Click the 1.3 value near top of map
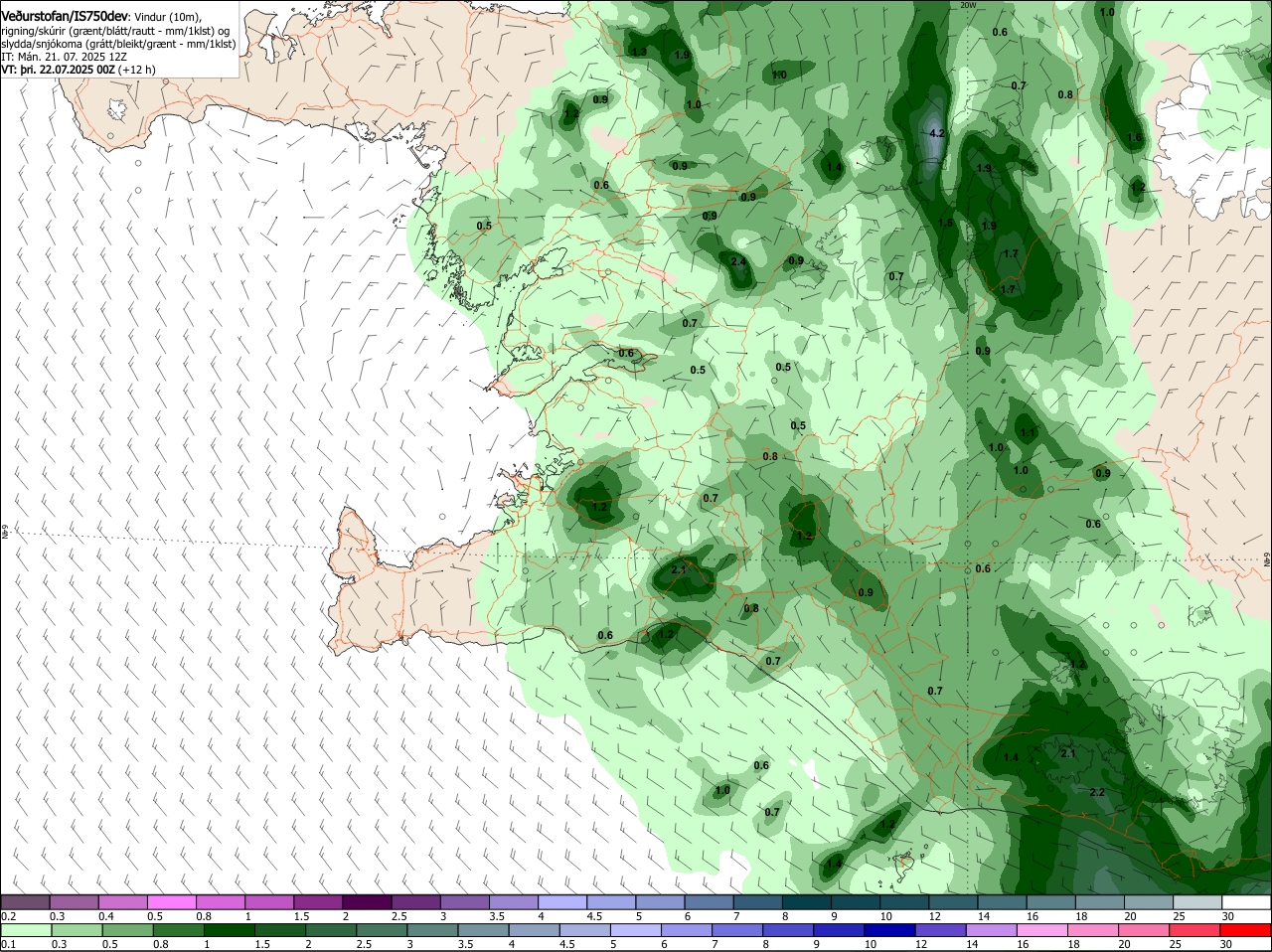The width and height of the screenshot is (1272, 952). [x=639, y=52]
